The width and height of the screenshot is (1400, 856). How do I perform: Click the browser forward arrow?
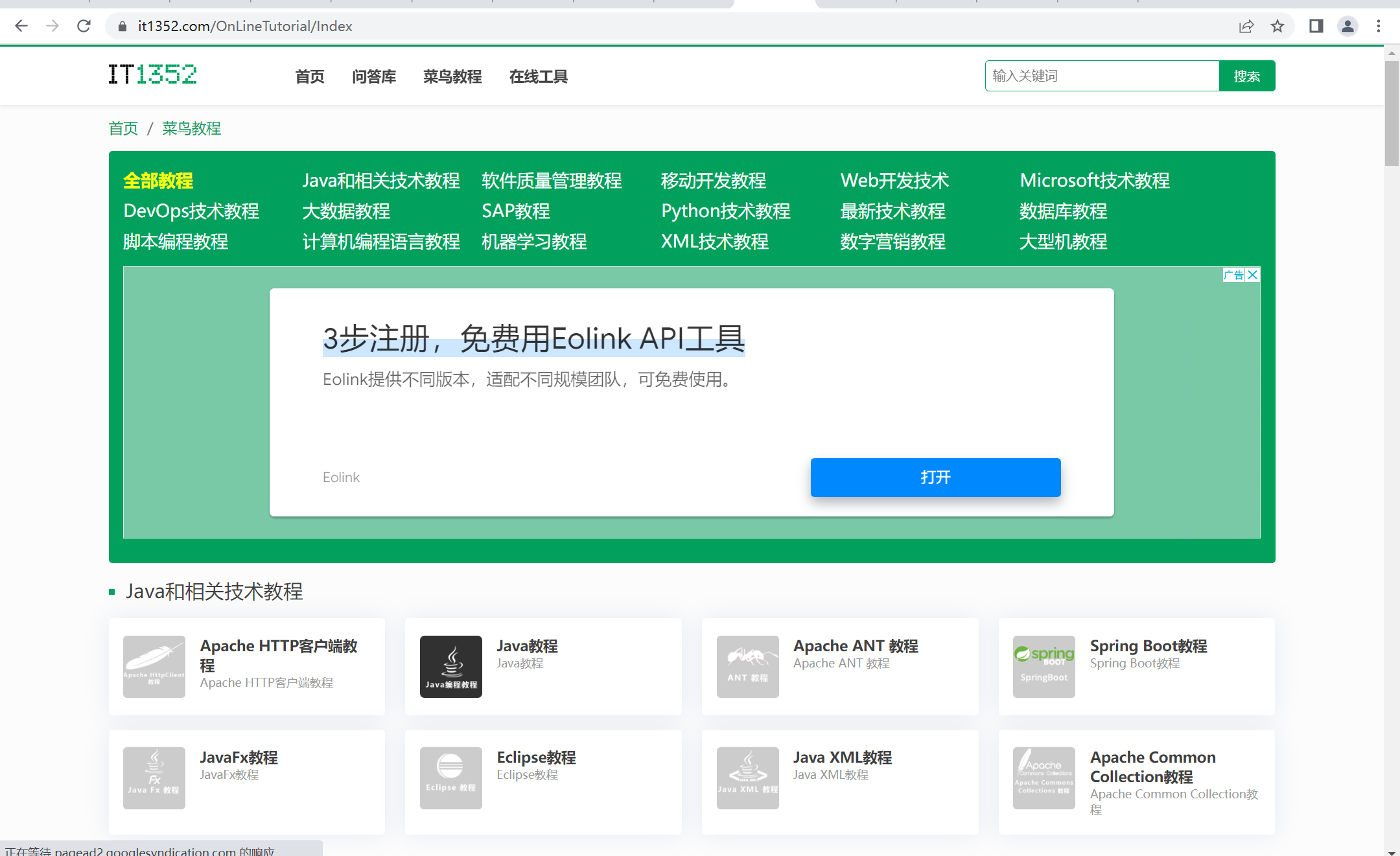pos(52,26)
